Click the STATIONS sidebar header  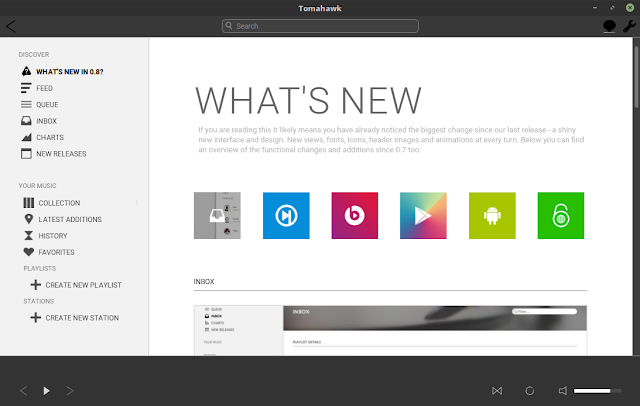pyautogui.click(x=39, y=301)
